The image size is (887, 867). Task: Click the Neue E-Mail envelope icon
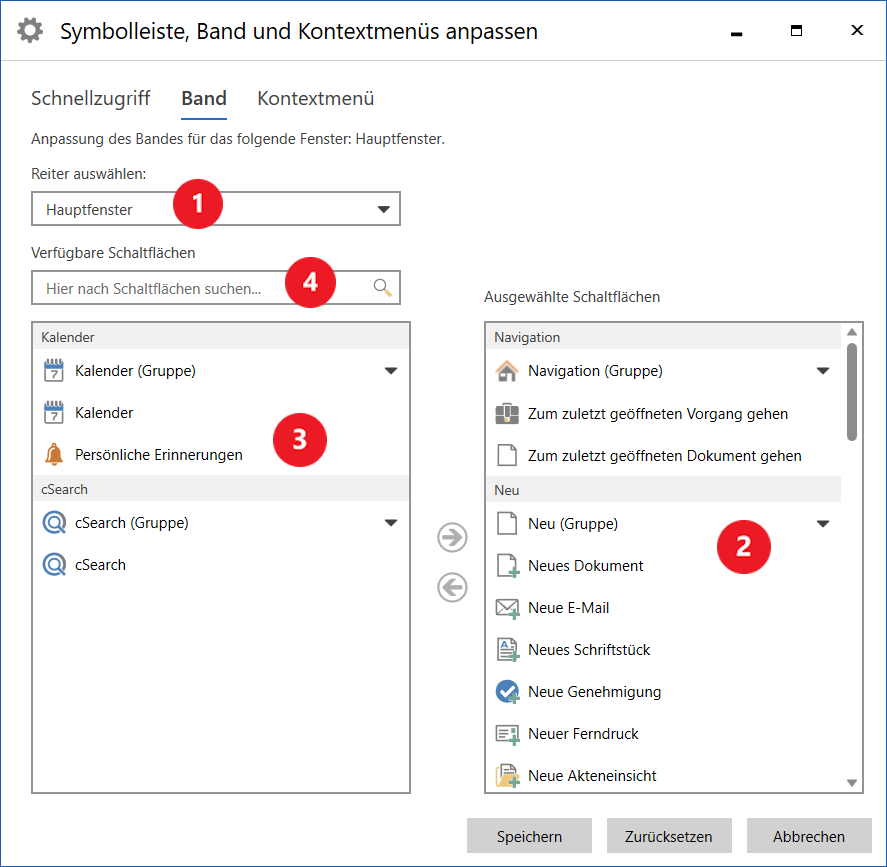tap(507, 608)
